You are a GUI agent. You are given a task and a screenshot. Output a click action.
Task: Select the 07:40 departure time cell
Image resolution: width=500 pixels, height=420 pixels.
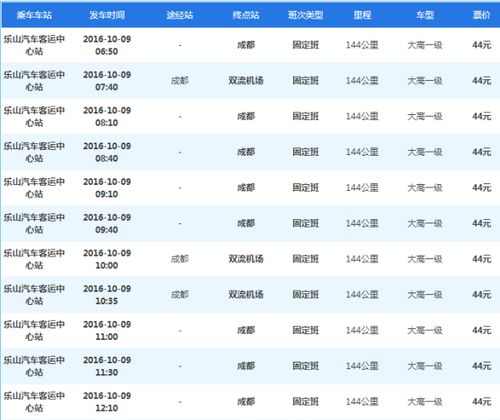(x=107, y=81)
